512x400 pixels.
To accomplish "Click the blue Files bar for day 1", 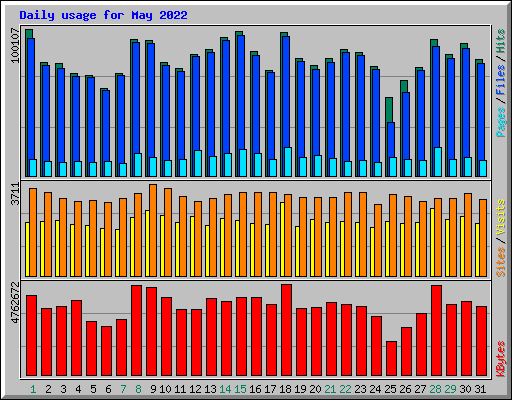I will (31, 99).
